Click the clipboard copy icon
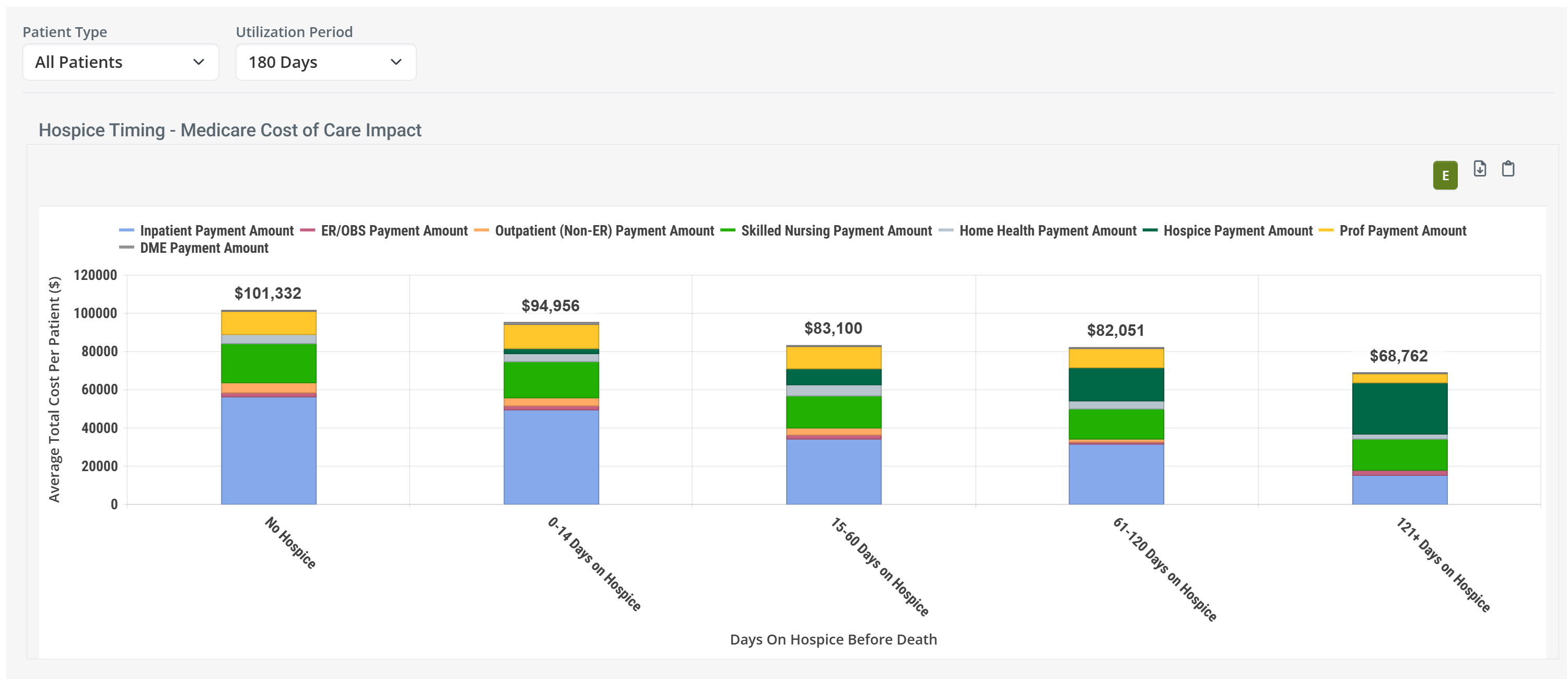This screenshot has height=679, width=1568. (1508, 169)
